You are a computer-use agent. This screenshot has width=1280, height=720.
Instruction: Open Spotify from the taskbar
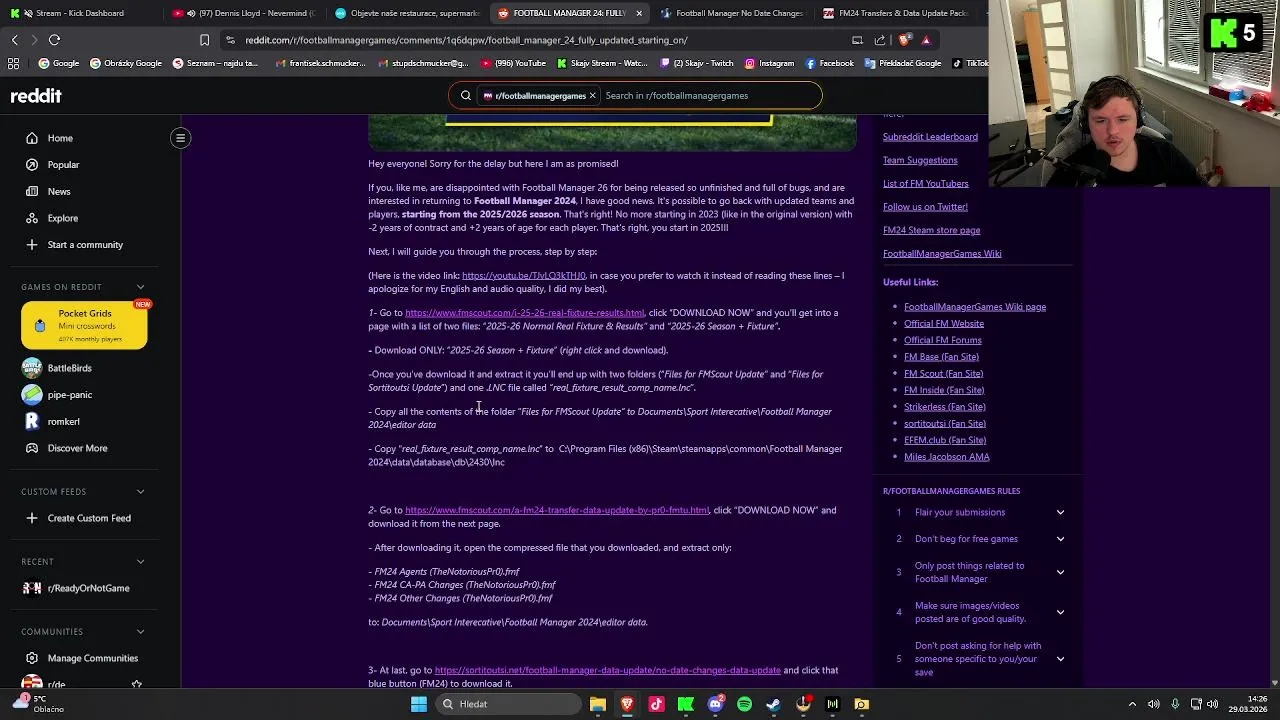coord(744,704)
